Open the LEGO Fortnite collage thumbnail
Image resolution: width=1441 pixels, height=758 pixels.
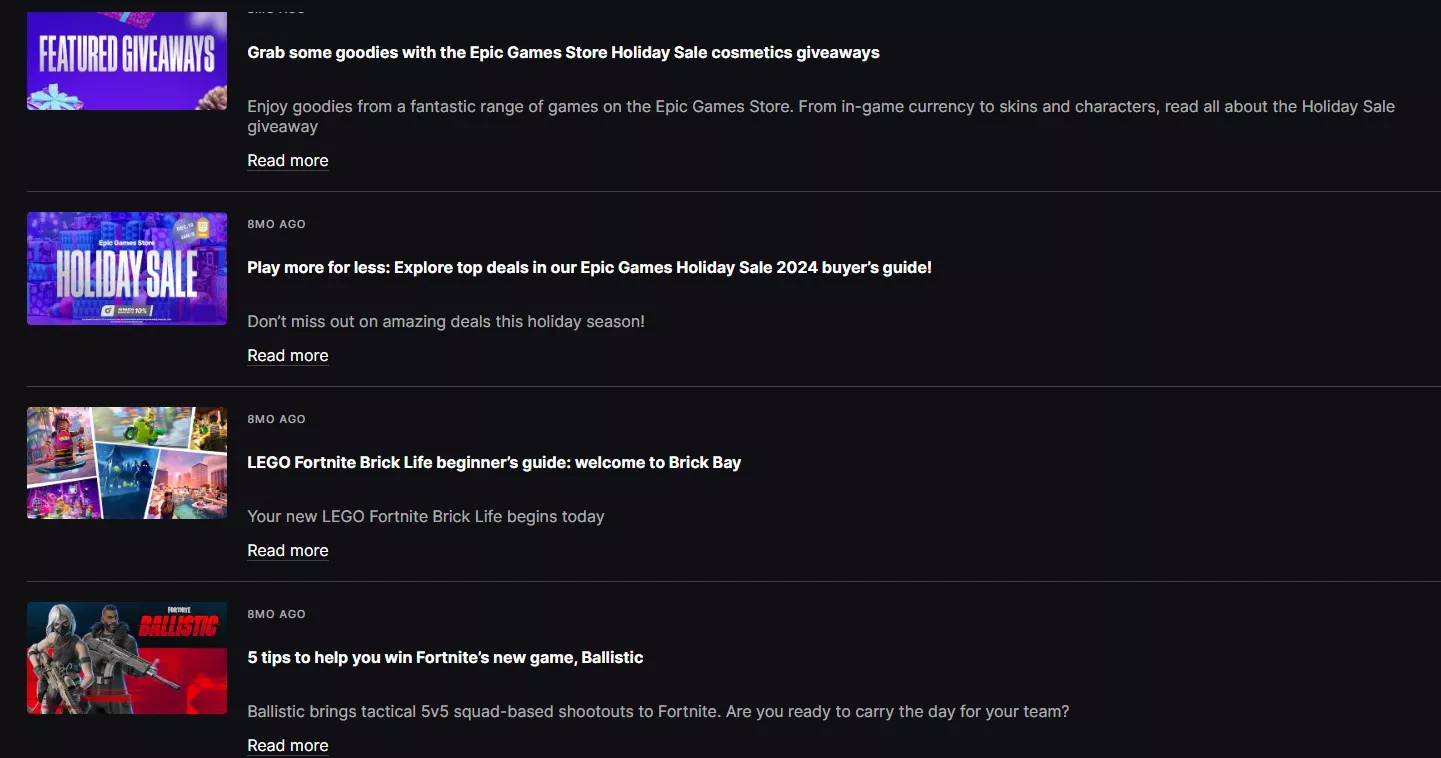pyautogui.click(x=127, y=463)
